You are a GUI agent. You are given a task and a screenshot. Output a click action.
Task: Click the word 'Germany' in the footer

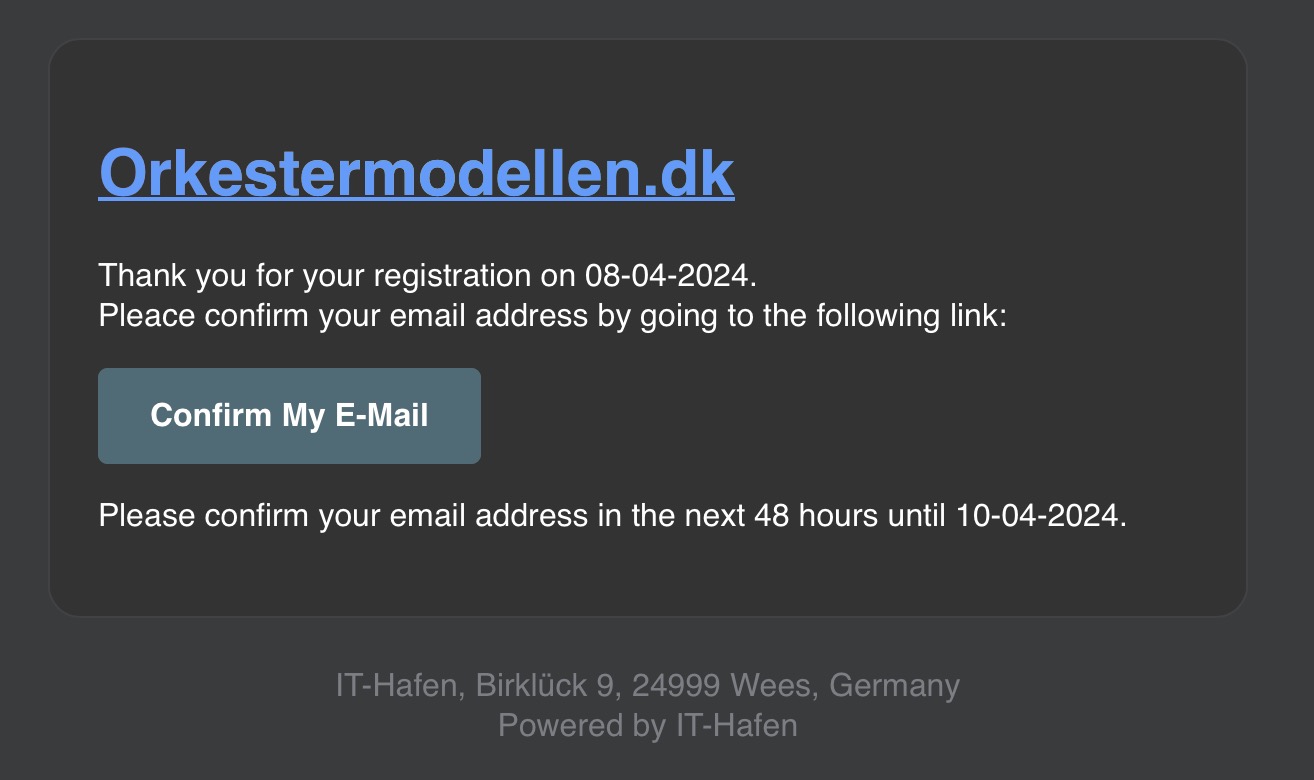coord(895,686)
